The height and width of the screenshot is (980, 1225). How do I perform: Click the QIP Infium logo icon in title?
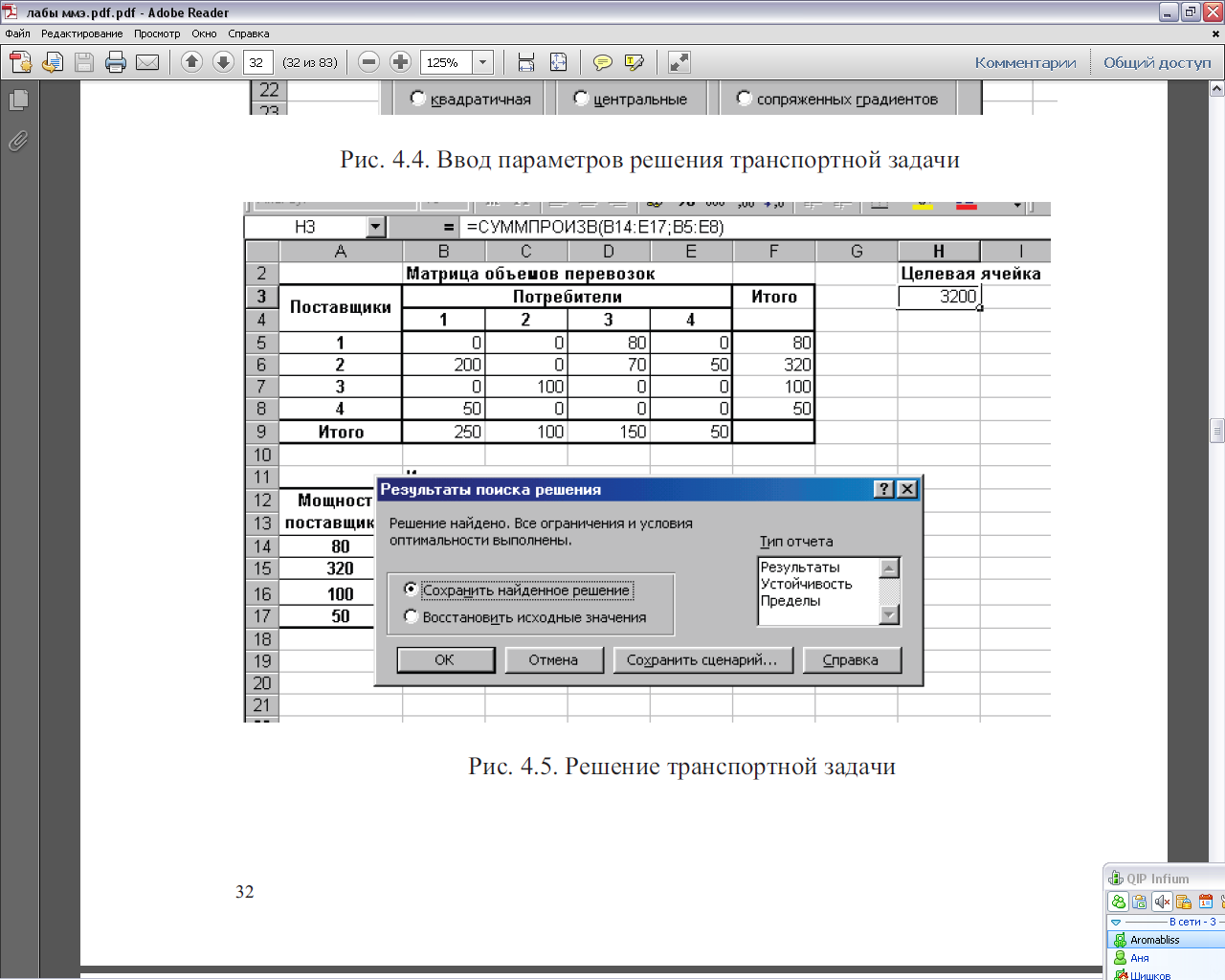(1116, 878)
